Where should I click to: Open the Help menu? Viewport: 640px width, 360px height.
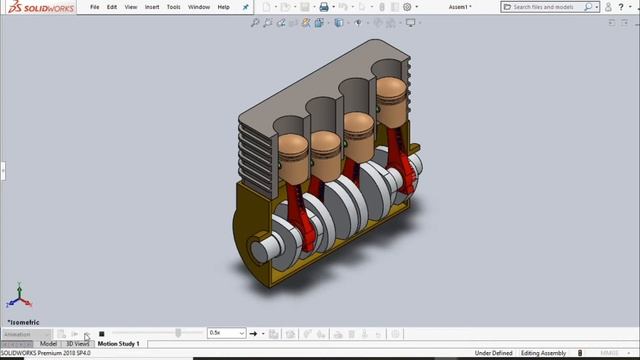pos(223,7)
